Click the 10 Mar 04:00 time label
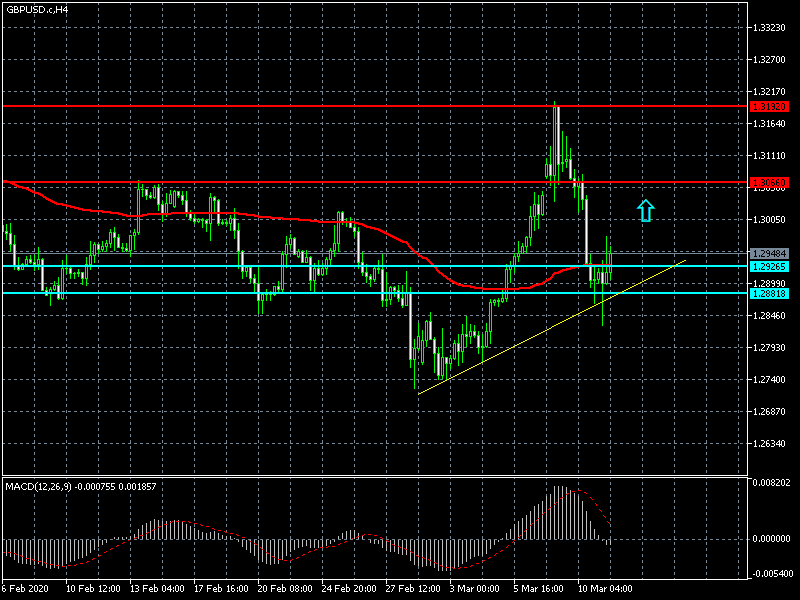800x600 pixels. click(x=605, y=588)
